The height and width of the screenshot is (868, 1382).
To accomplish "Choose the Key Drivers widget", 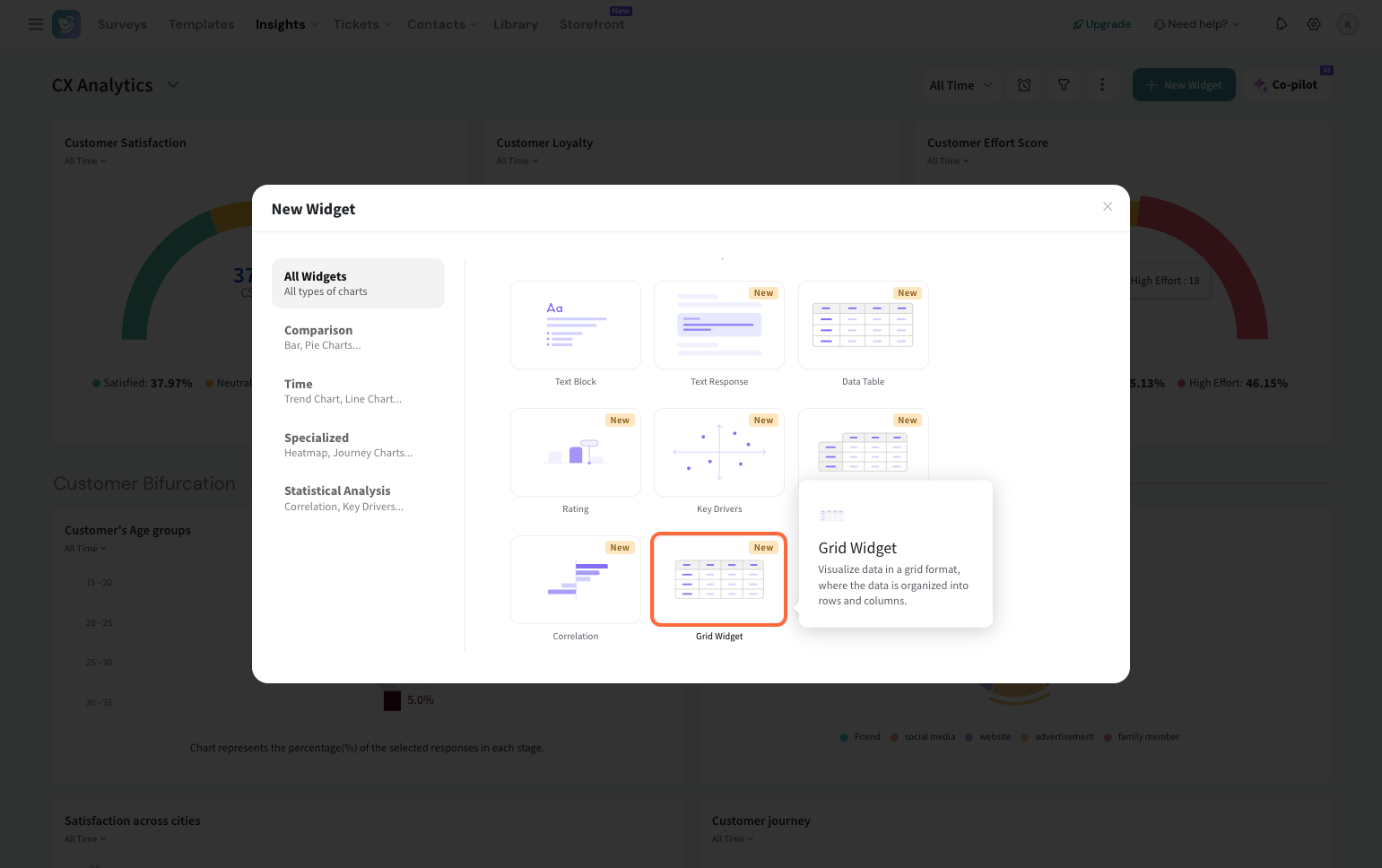I will tap(718, 452).
